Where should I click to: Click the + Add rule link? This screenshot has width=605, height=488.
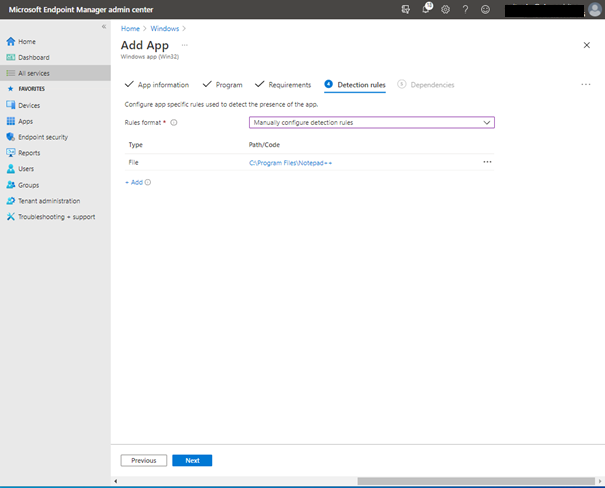tap(134, 182)
